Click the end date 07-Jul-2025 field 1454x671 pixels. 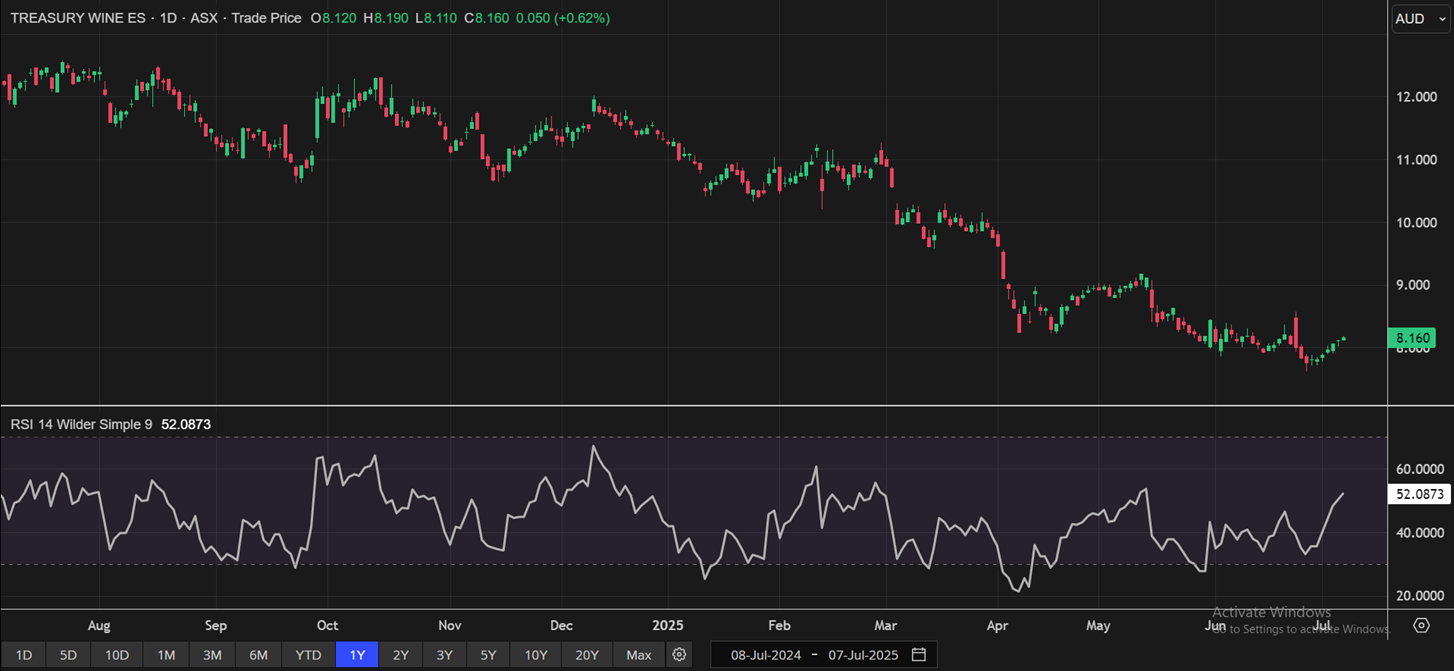(x=863, y=655)
